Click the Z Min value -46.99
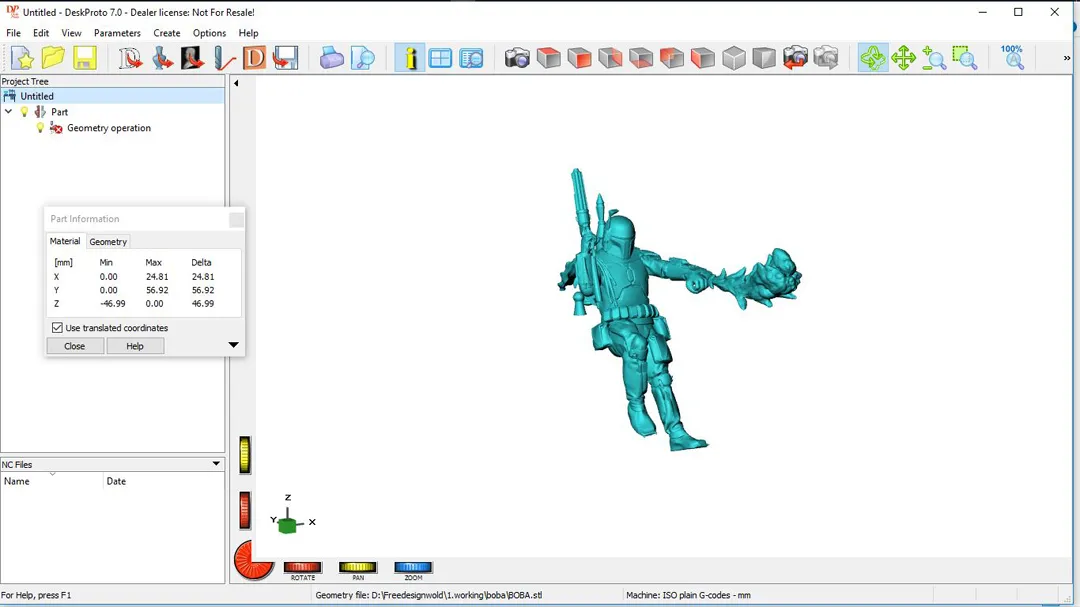Viewport: 1080px width, 607px height. (x=112, y=303)
